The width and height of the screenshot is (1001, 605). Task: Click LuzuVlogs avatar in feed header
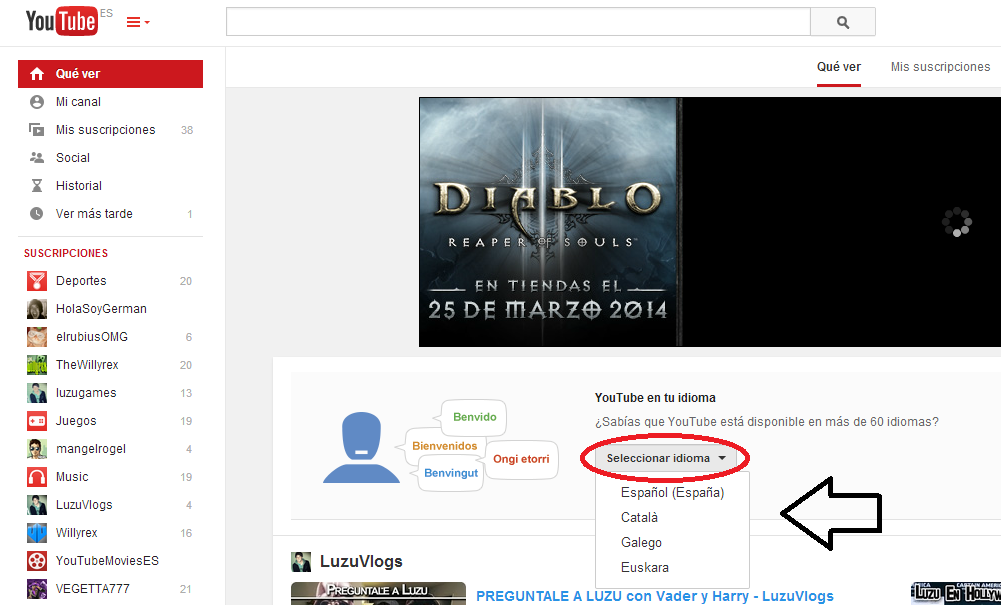301,562
